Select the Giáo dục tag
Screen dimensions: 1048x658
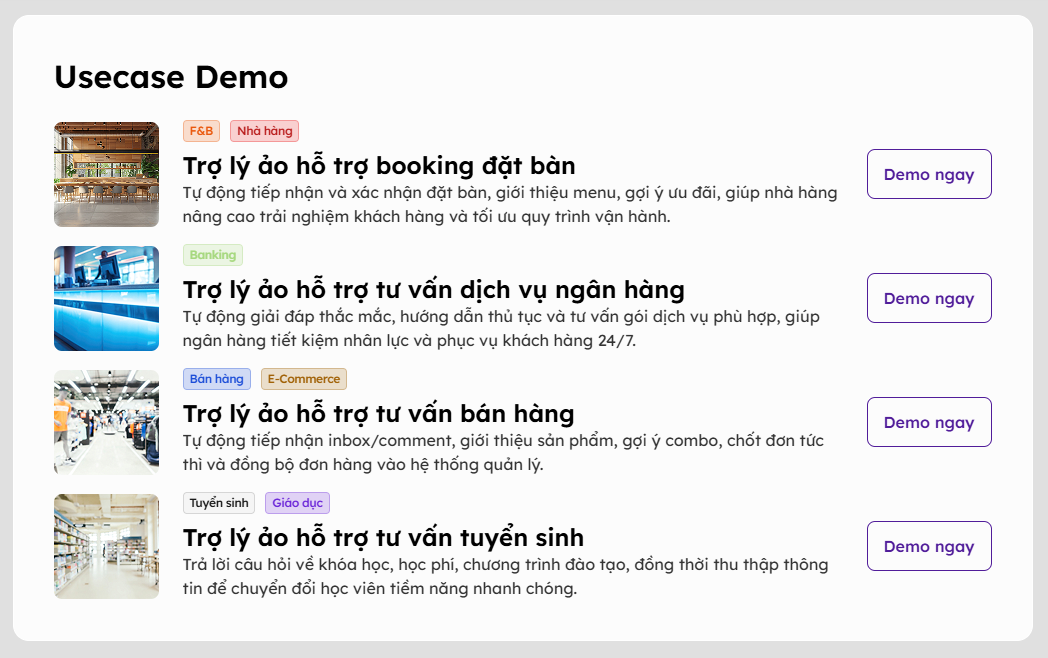297,503
